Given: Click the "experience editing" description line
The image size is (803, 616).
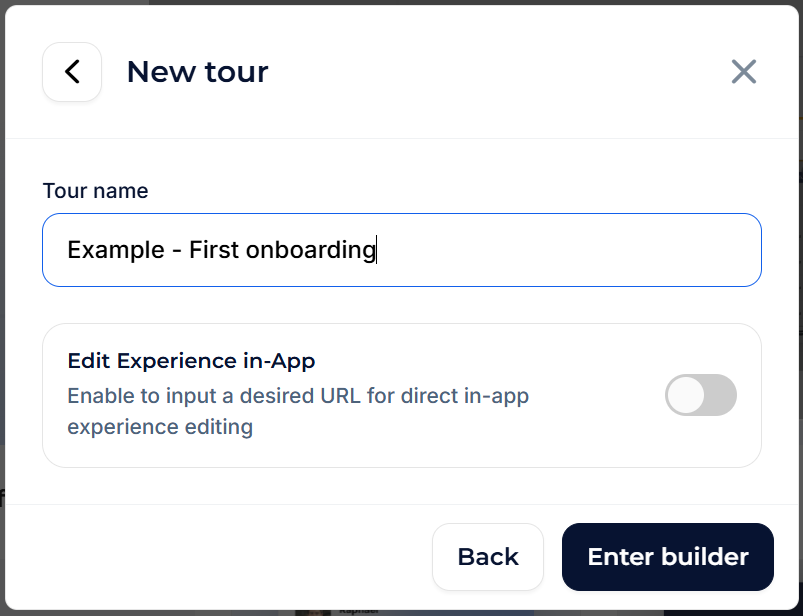Looking at the screenshot, I should click(x=160, y=427).
